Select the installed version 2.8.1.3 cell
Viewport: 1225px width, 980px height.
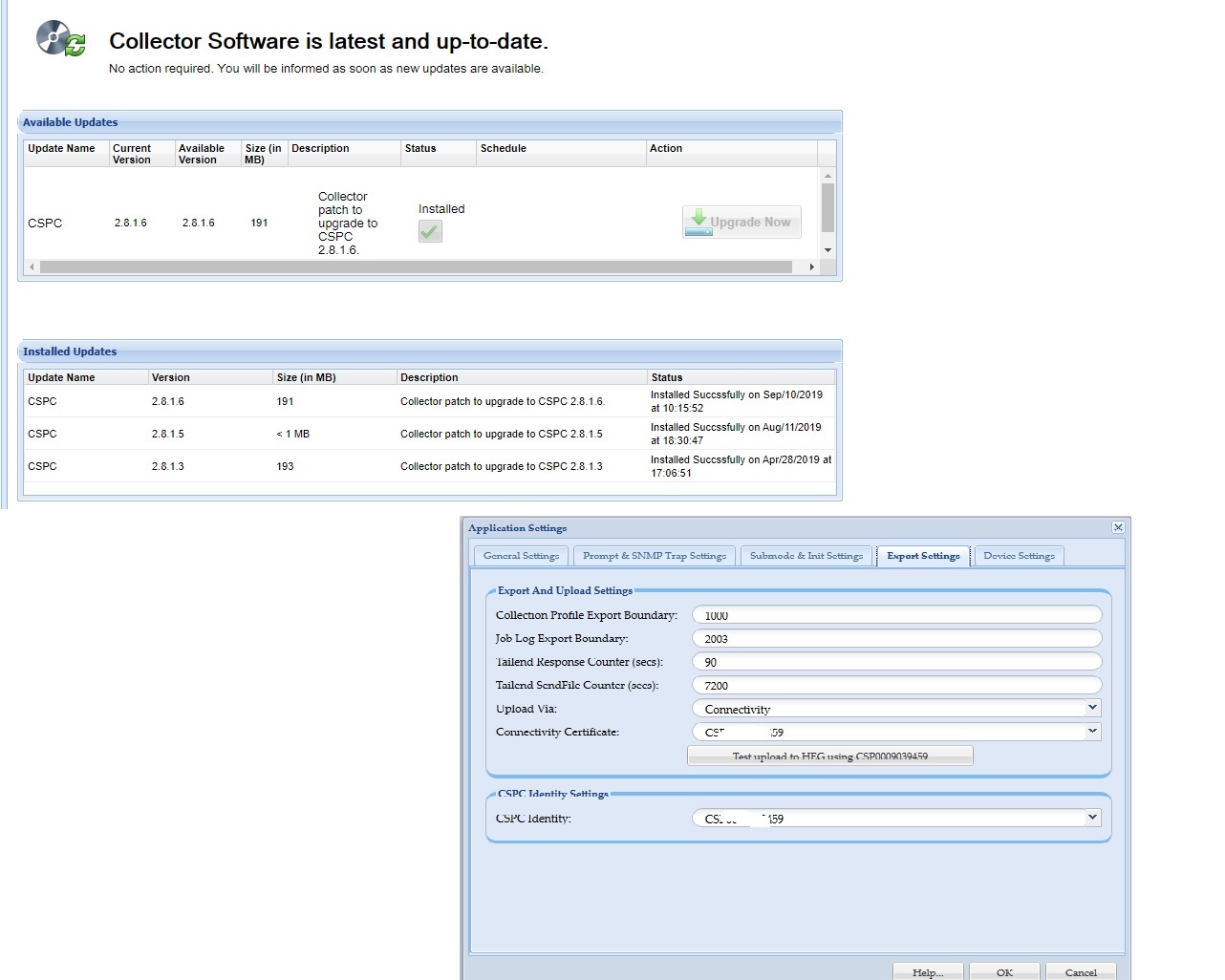(x=168, y=466)
